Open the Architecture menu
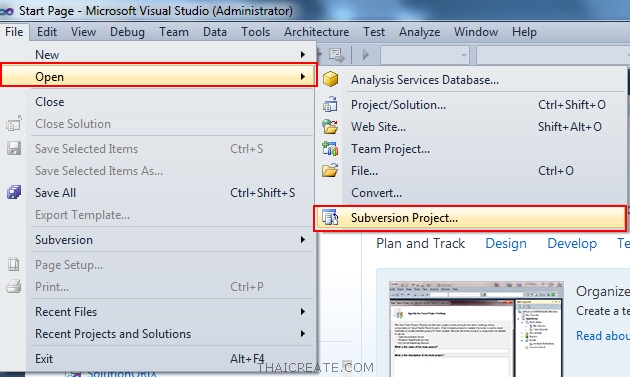This screenshot has width=630, height=377. point(316,32)
